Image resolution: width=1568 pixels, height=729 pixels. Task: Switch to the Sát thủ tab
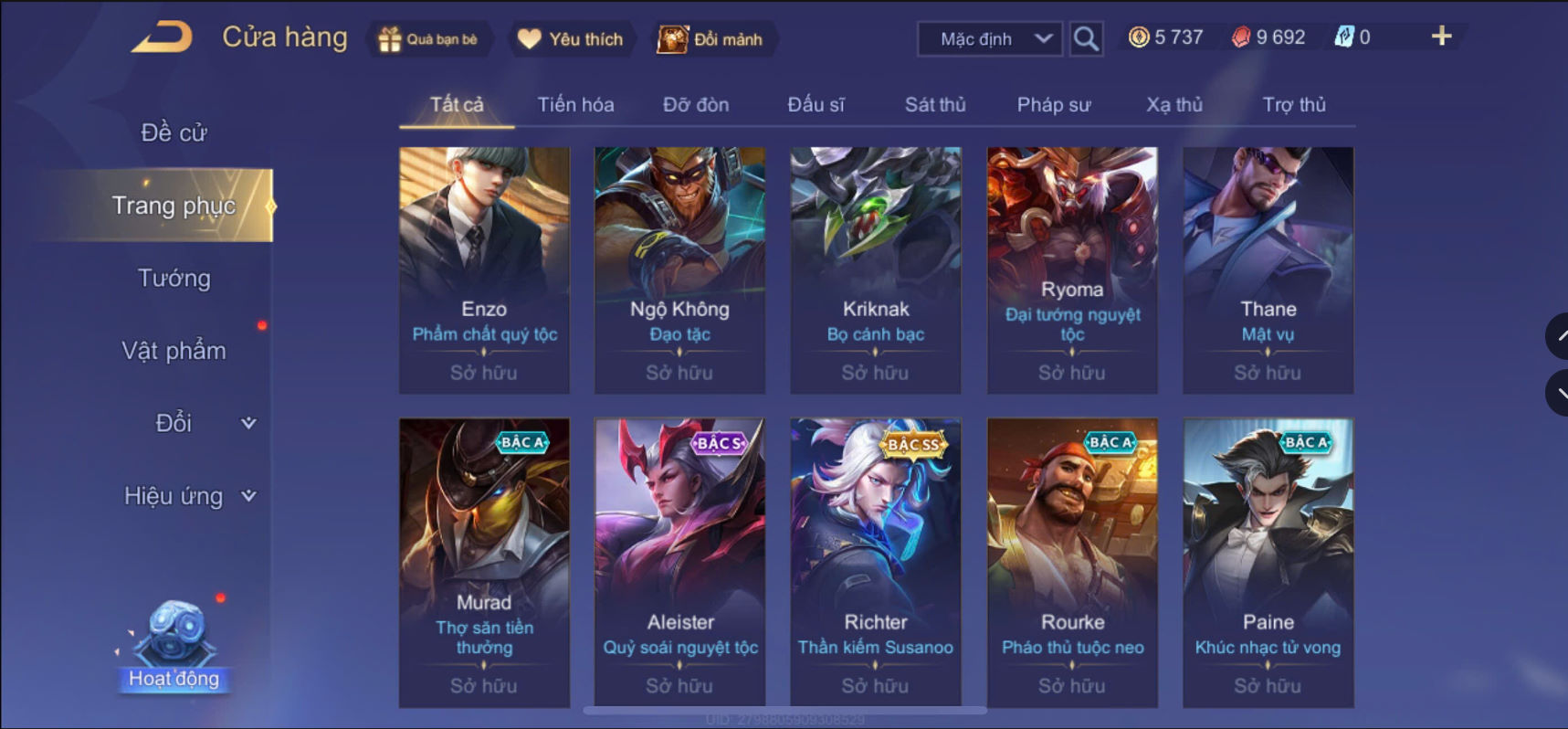pyautogui.click(x=934, y=104)
